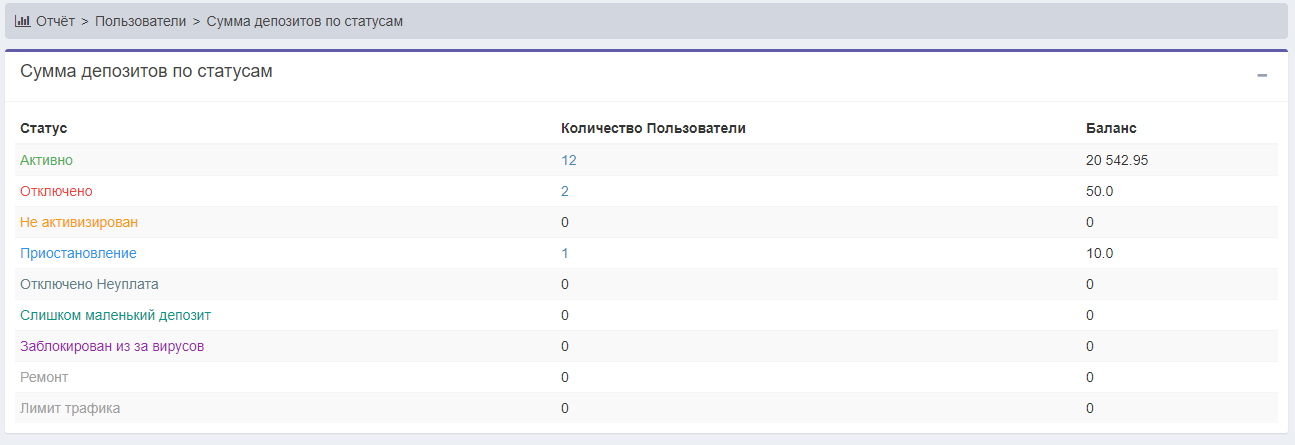This screenshot has height=445, width=1295.
Task: Click Сумма депозитов по статусам breadcrumb item
Action: click(x=304, y=21)
